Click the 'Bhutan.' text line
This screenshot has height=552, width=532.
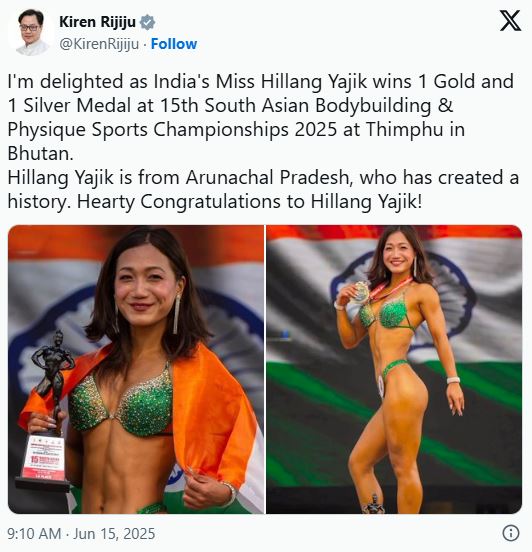tap(40, 153)
